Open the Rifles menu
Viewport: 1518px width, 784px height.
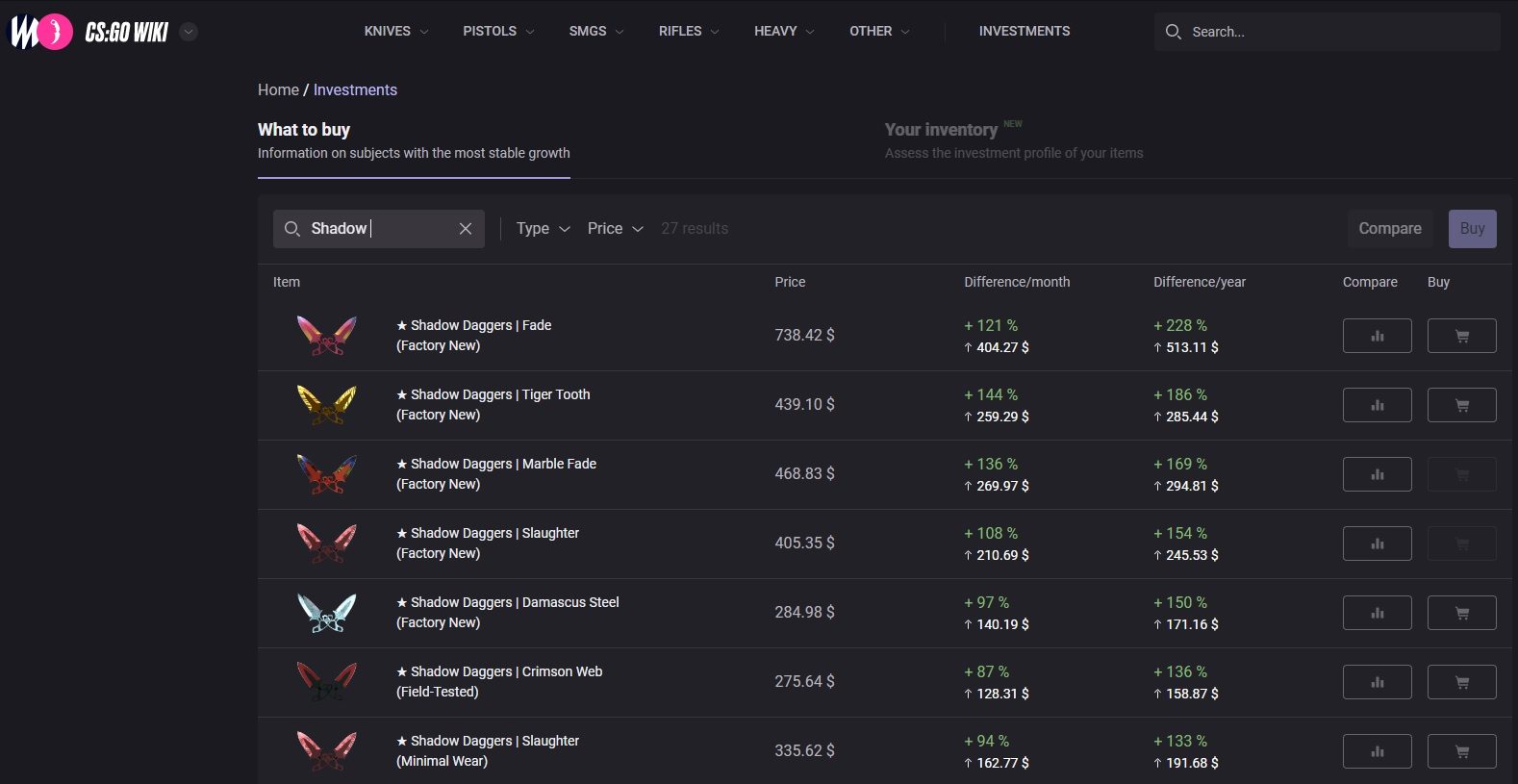pyautogui.click(x=689, y=32)
